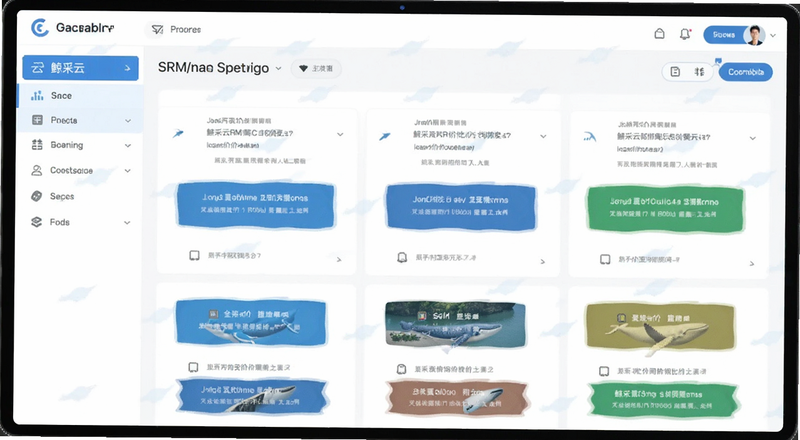Click the home icon in top bar
This screenshot has height=440, width=800.
(x=659, y=34)
